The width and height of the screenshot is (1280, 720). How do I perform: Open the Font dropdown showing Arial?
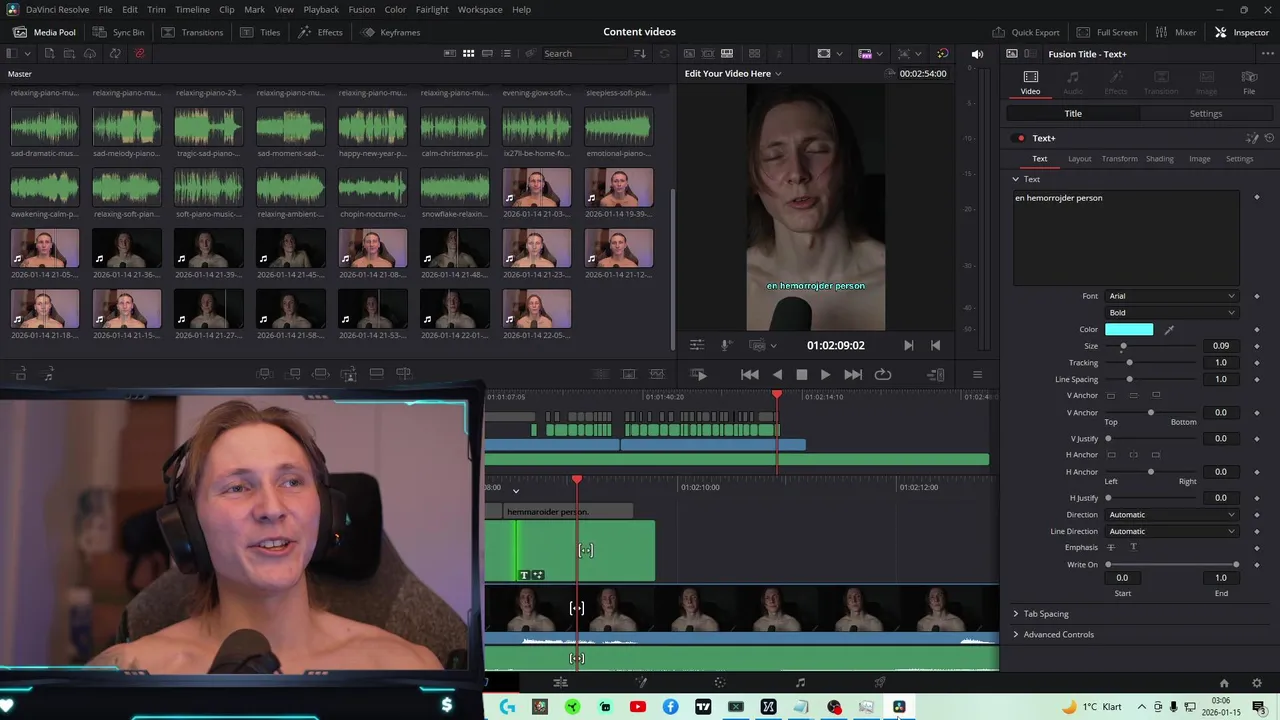pyautogui.click(x=1170, y=296)
